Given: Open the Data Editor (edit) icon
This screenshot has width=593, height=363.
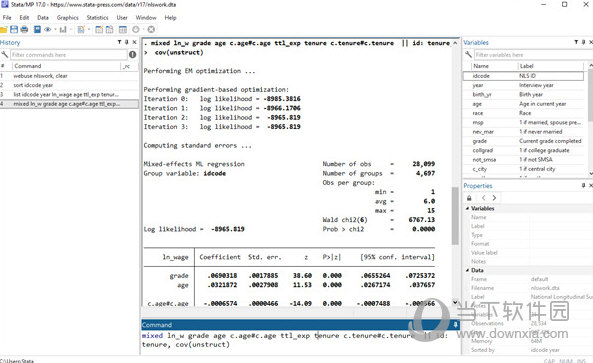Looking at the screenshot, I should [x=99, y=29].
